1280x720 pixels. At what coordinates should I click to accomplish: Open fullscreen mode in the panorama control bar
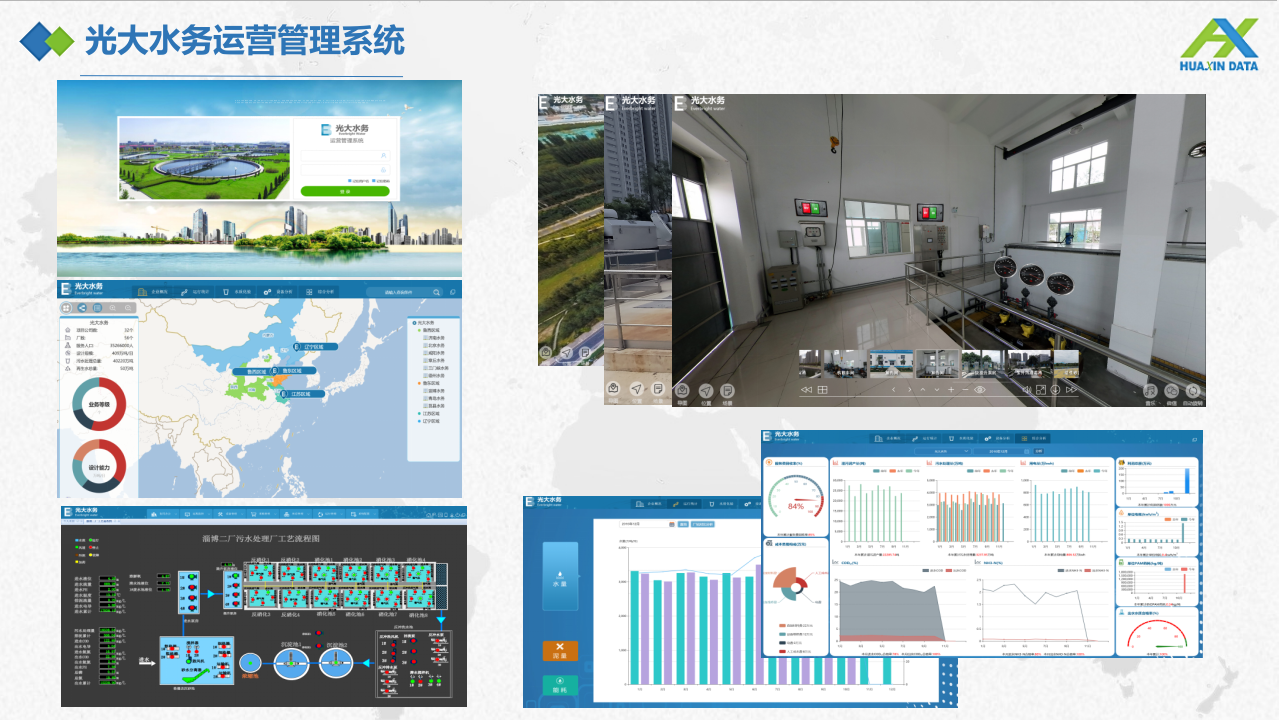(x=1041, y=389)
